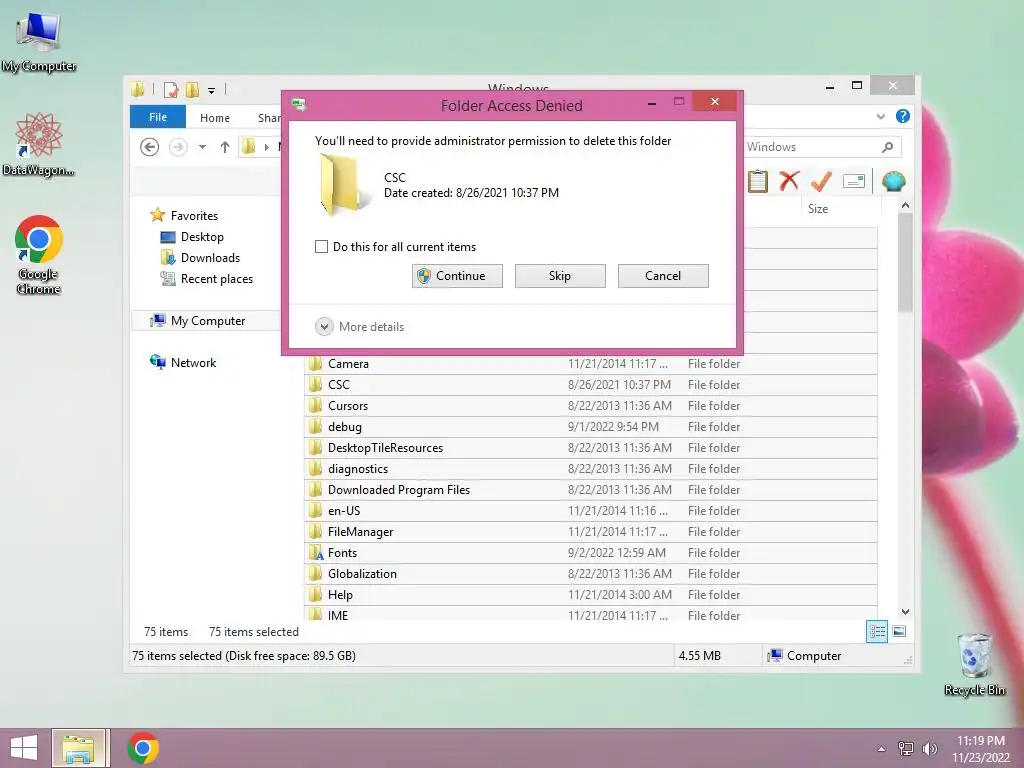Screen dimensions: 1024x768
Task: Open the Recycle Bin desktop icon
Action: pos(974,665)
